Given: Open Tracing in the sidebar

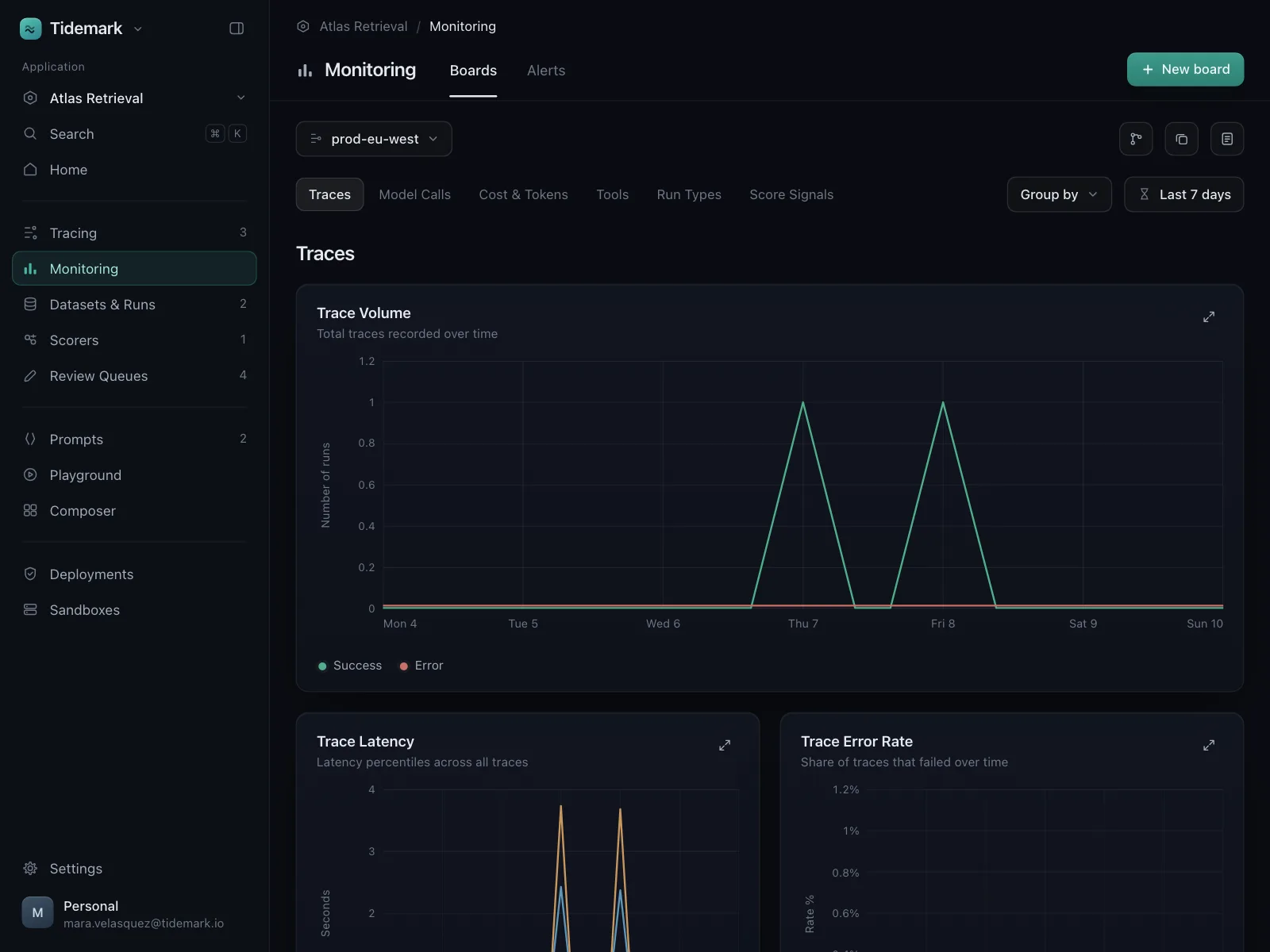Looking at the screenshot, I should pos(134,233).
